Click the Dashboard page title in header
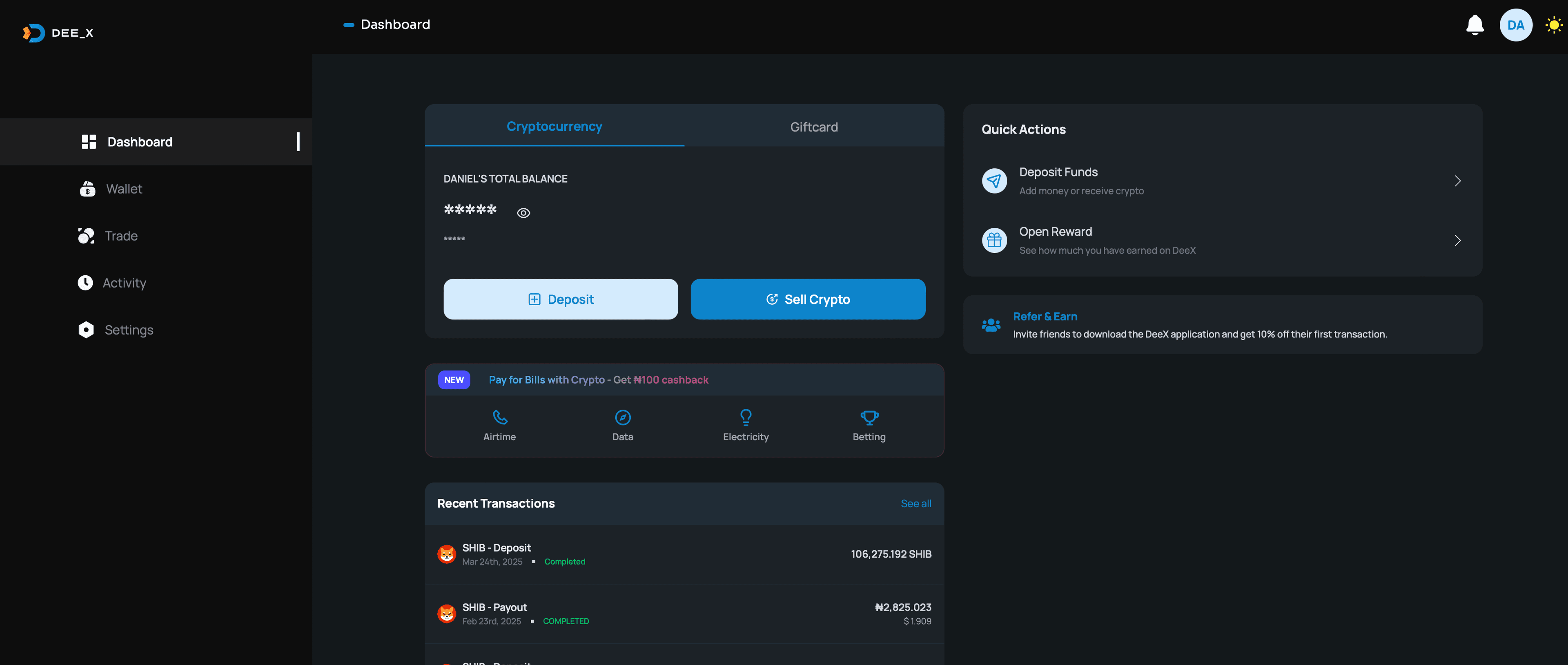Image resolution: width=1568 pixels, height=665 pixels. pos(396,25)
